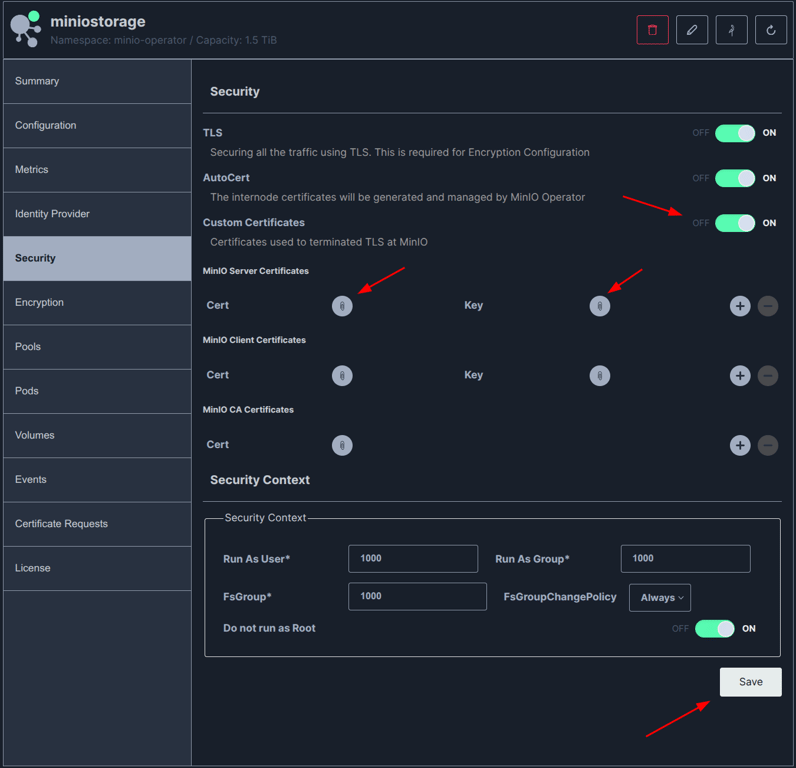Attach MinIO CA Cert file
Screen dimensions: 796x768
coord(342,445)
